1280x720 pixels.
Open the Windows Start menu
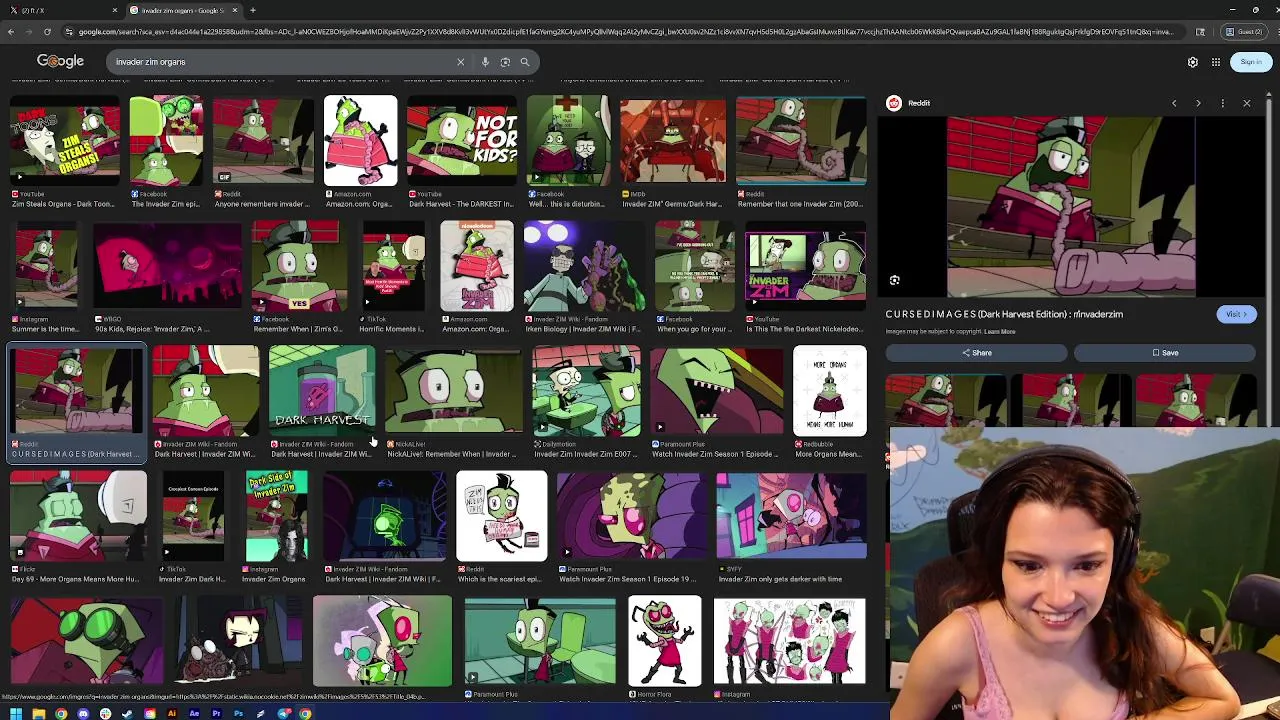point(16,713)
